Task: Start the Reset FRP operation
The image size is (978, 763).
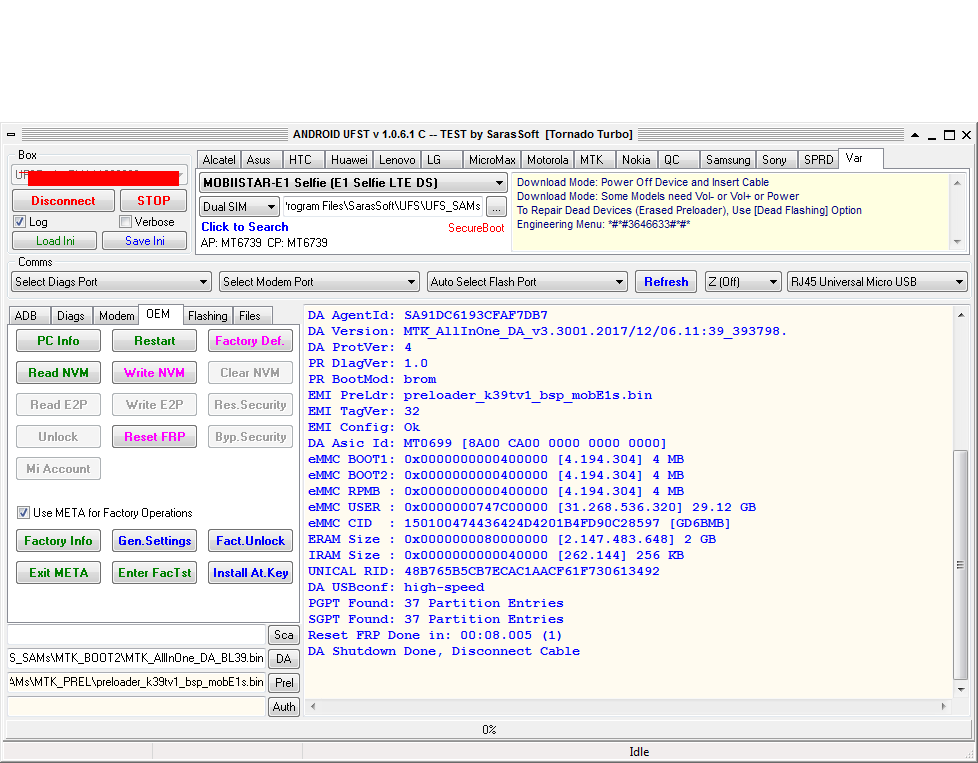Action: (154, 437)
